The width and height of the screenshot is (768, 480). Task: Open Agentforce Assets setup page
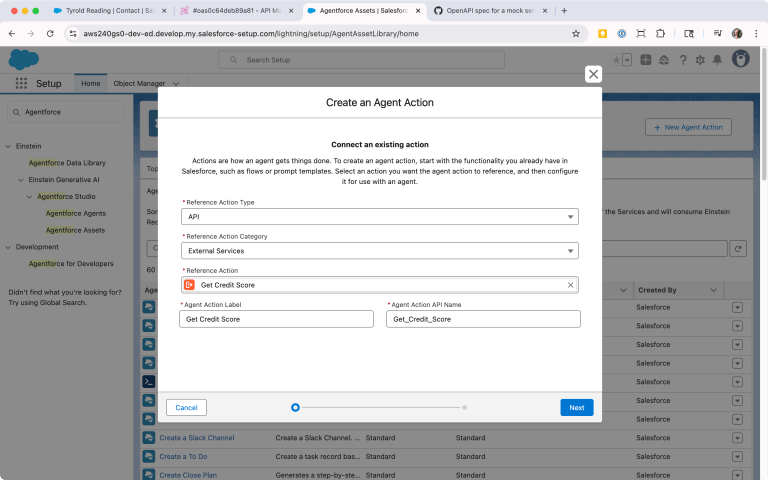tap(75, 230)
